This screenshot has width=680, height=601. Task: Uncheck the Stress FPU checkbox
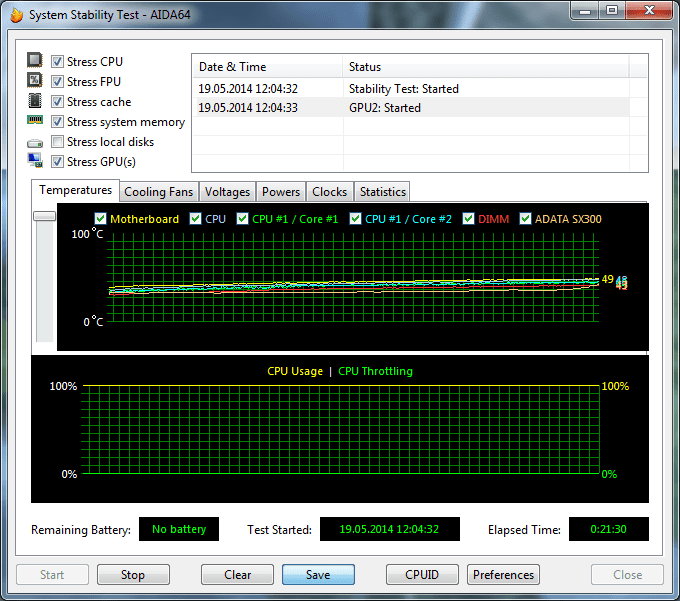(57, 82)
